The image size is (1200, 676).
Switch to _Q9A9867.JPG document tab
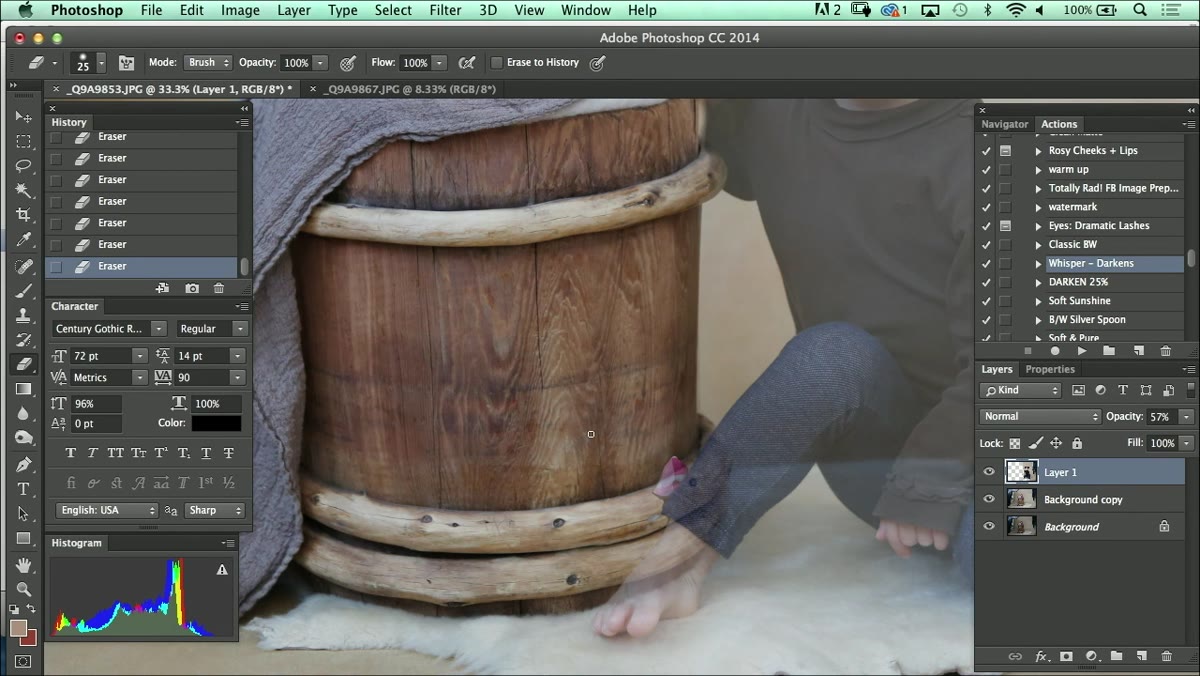[x=409, y=89]
